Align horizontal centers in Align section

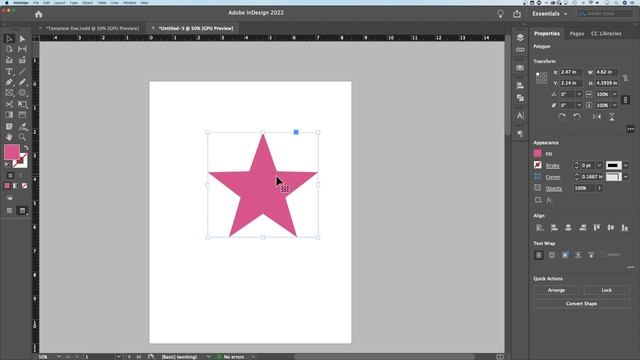coord(568,228)
